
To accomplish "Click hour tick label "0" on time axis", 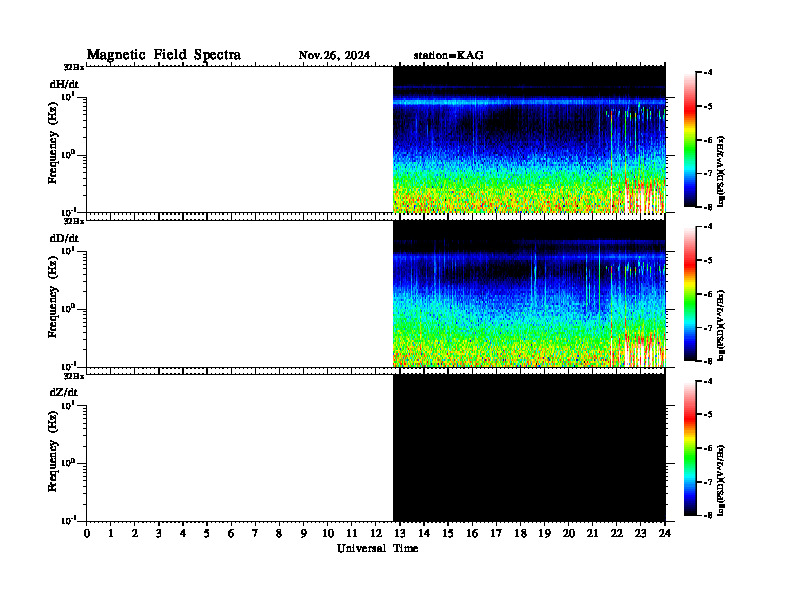I will click(87, 534).
